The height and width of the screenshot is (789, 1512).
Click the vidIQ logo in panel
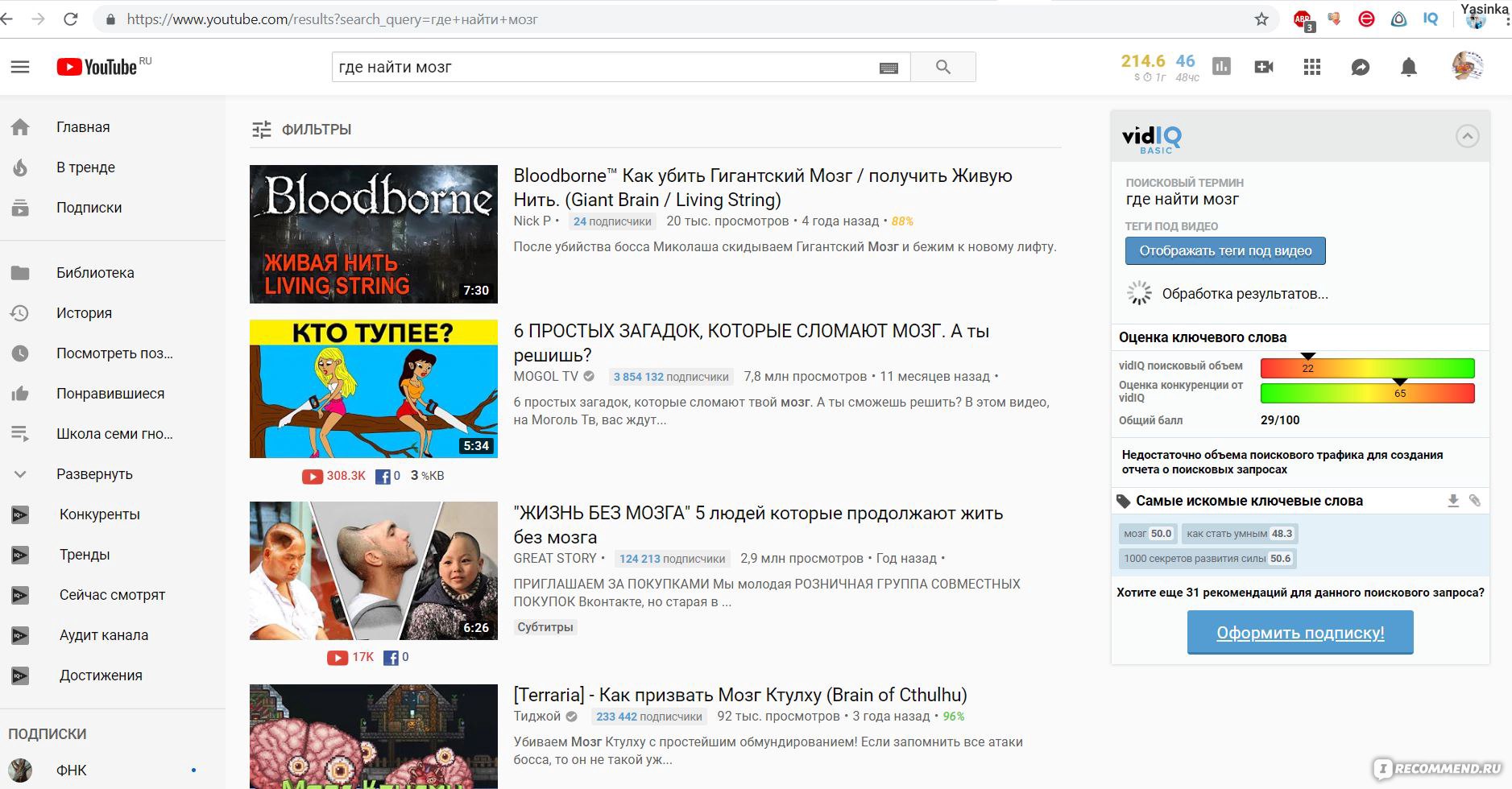pos(1151,138)
